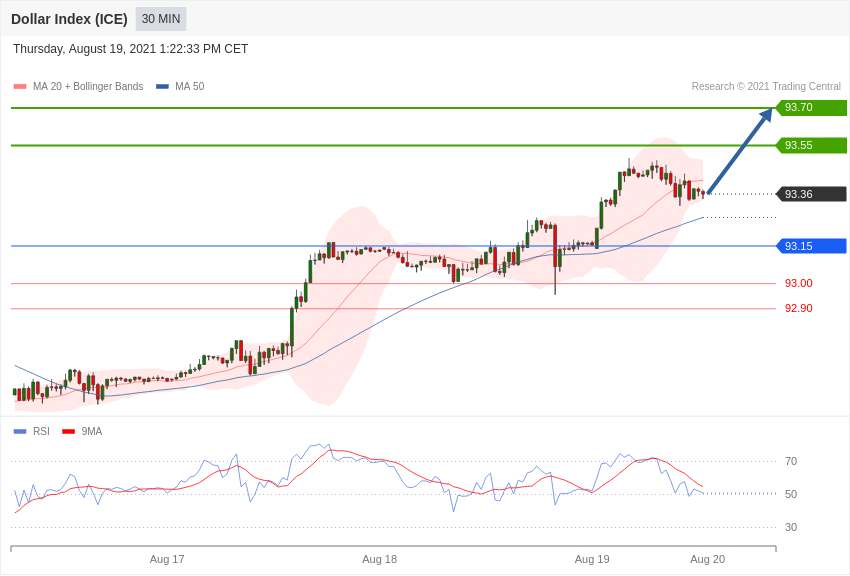Screen dimensions: 850x576
Task: Click the RSI 70 level label
Action: click(x=791, y=461)
